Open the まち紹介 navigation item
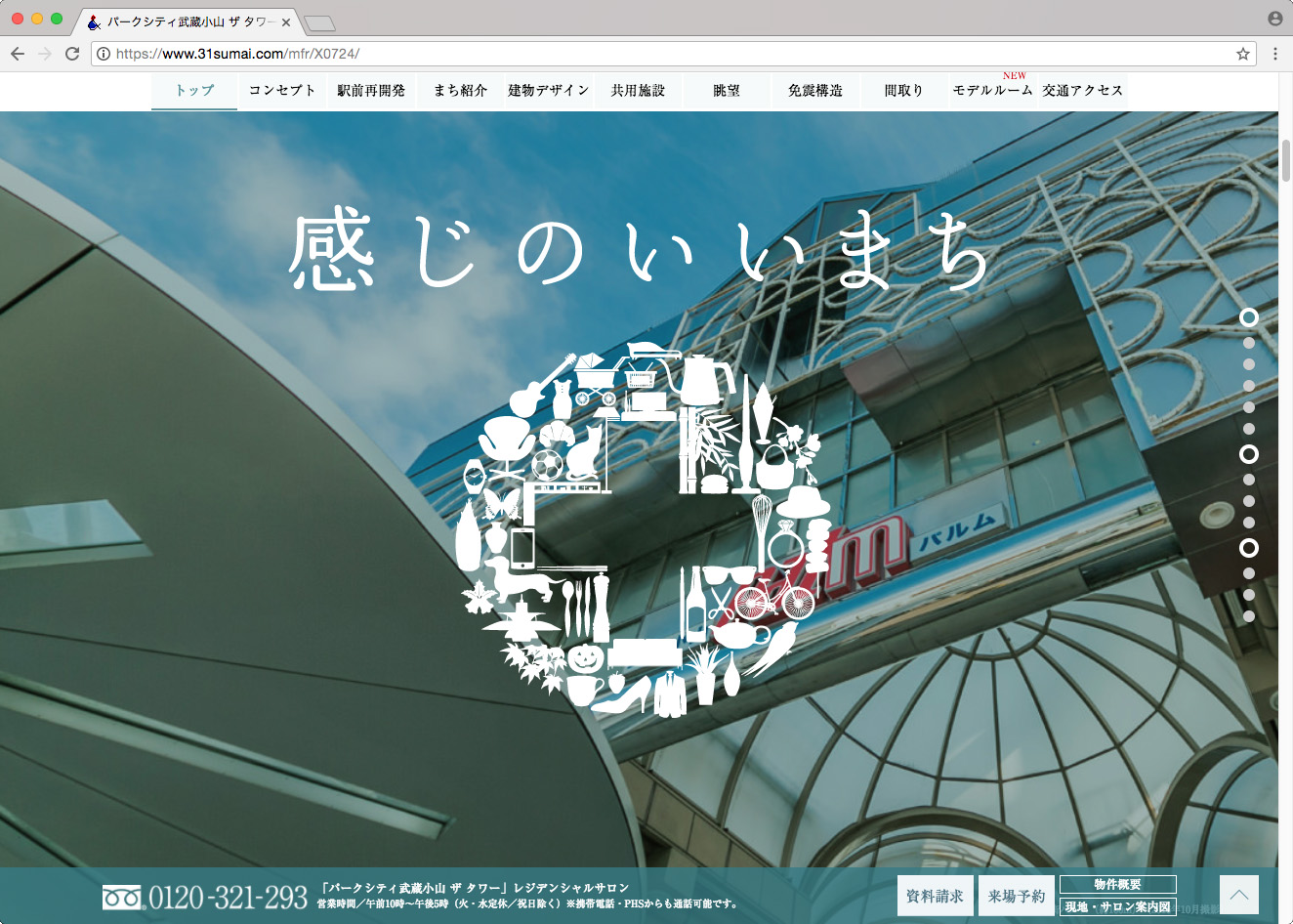This screenshot has width=1293, height=924. (460, 91)
